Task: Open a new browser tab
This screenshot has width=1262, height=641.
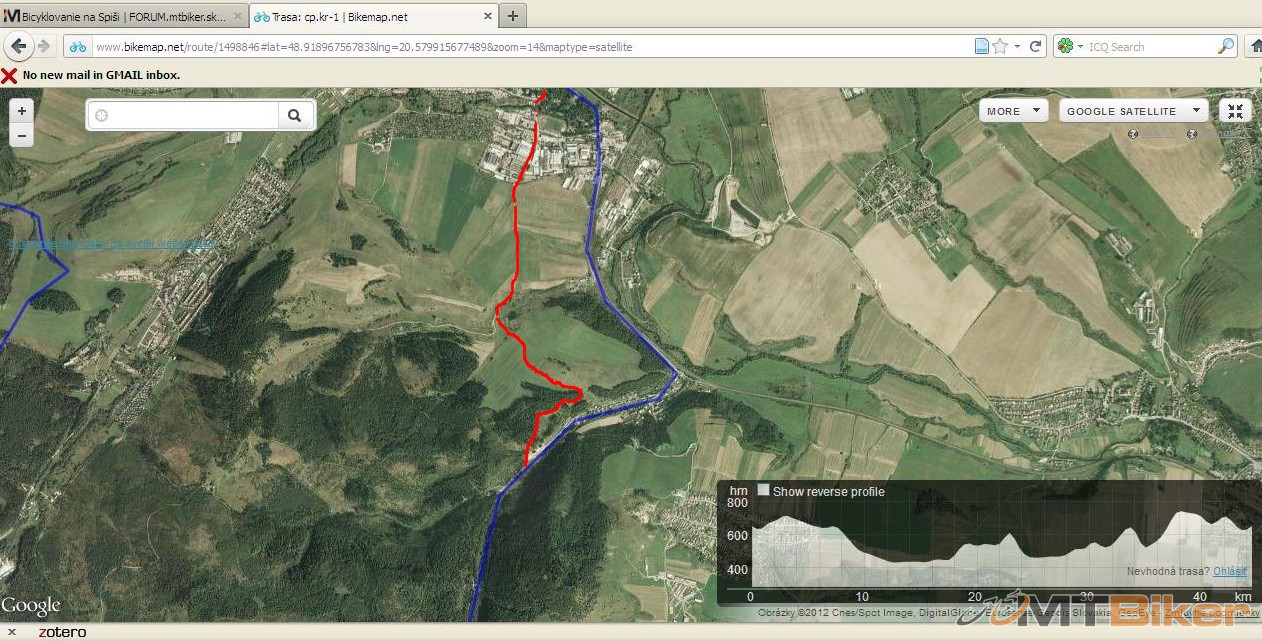Action: [x=512, y=16]
